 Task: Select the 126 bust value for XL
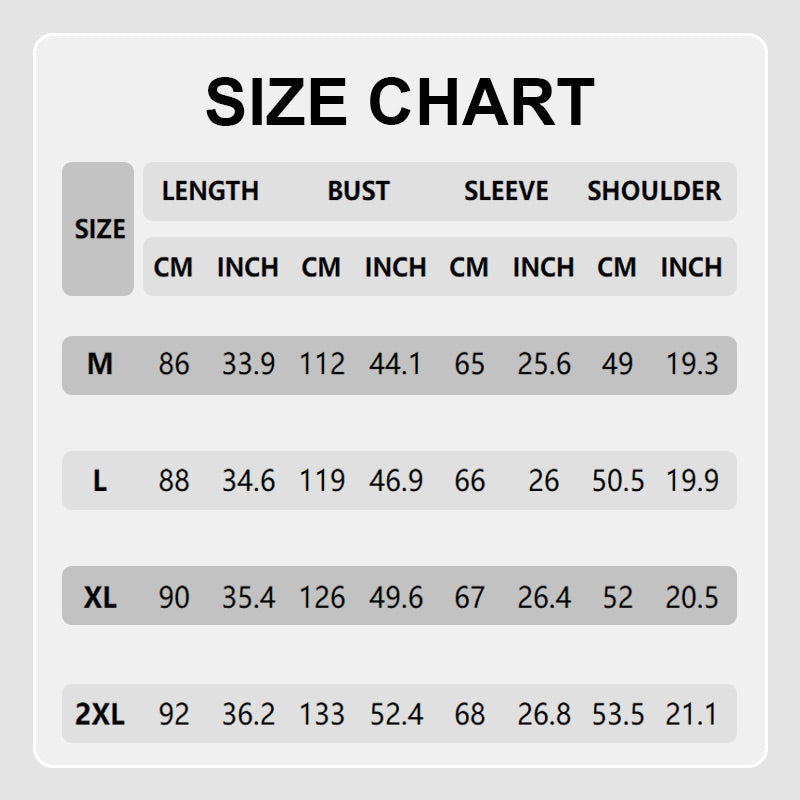coord(322,598)
